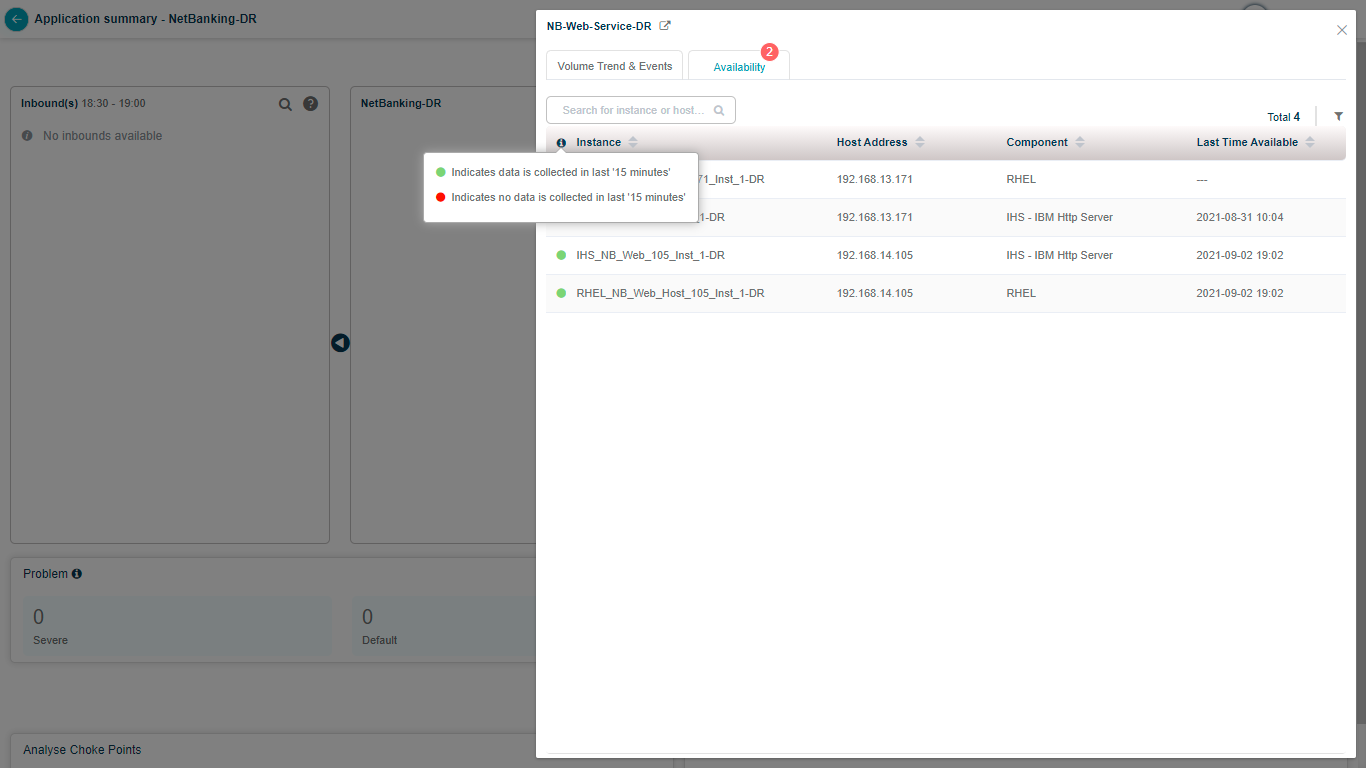Click the Severe problem count tile
Image resolution: width=1366 pixels, height=768 pixels.
tap(177, 627)
